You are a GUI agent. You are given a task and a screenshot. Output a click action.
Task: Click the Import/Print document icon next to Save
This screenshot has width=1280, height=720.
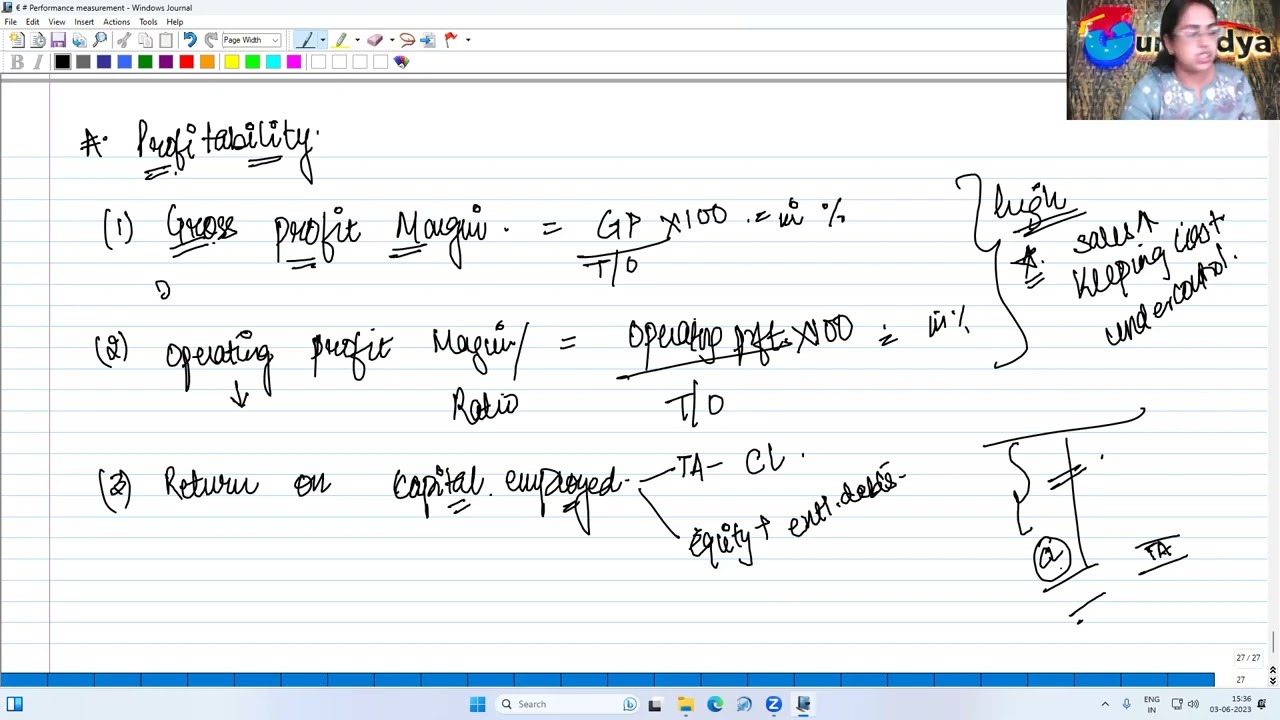pyautogui.click(x=79, y=40)
